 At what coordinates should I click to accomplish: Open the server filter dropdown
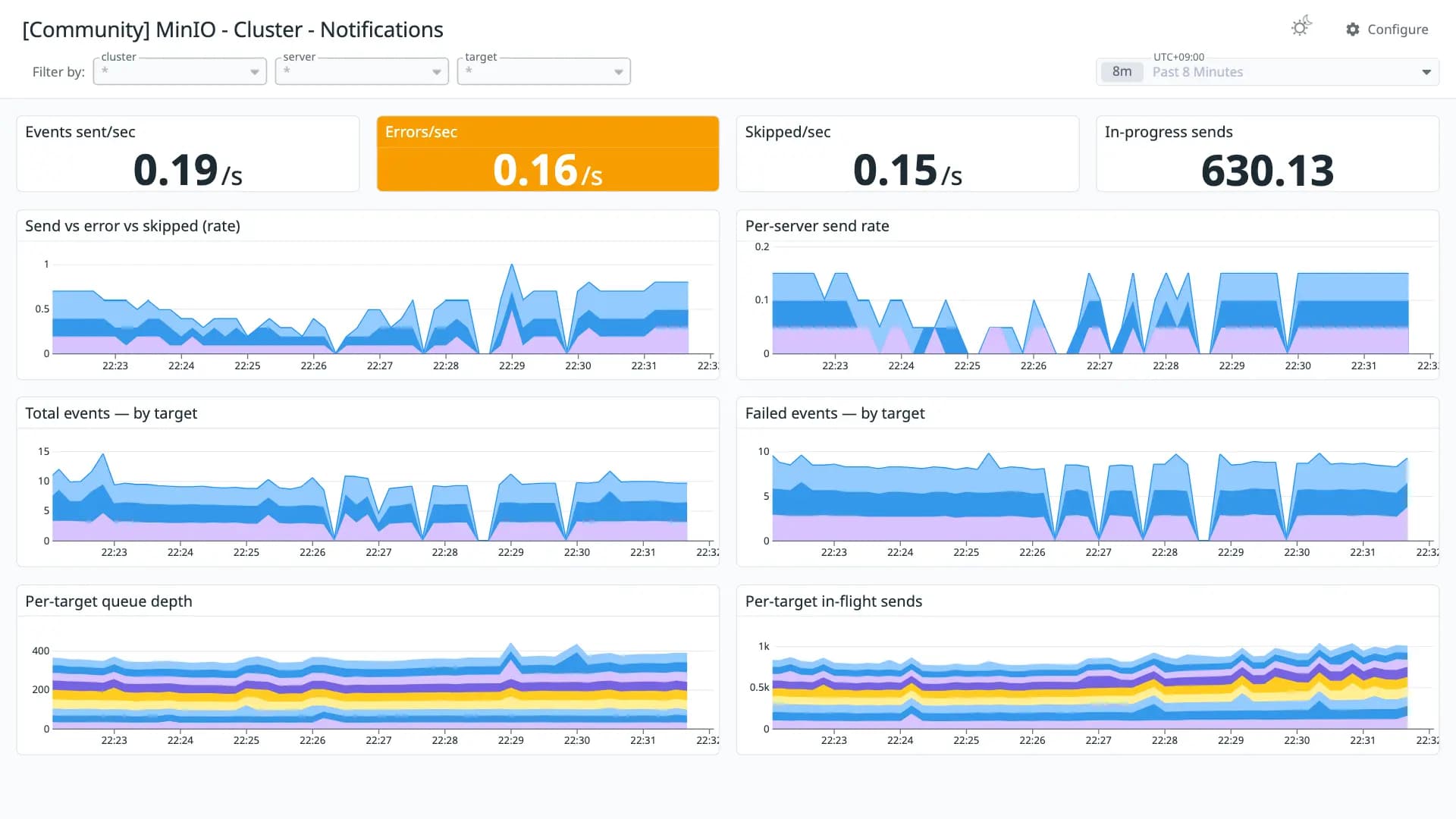point(362,71)
